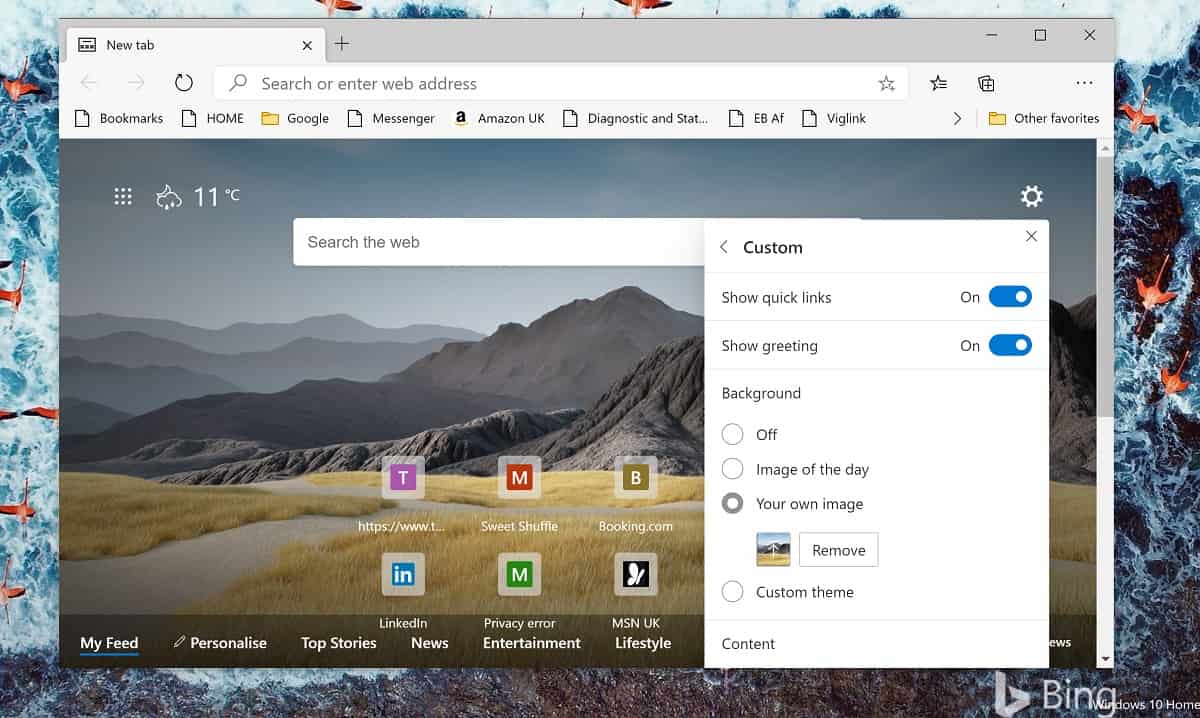Open the Collections icon in toolbar
The width and height of the screenshot is (1200, 718).
986,83
